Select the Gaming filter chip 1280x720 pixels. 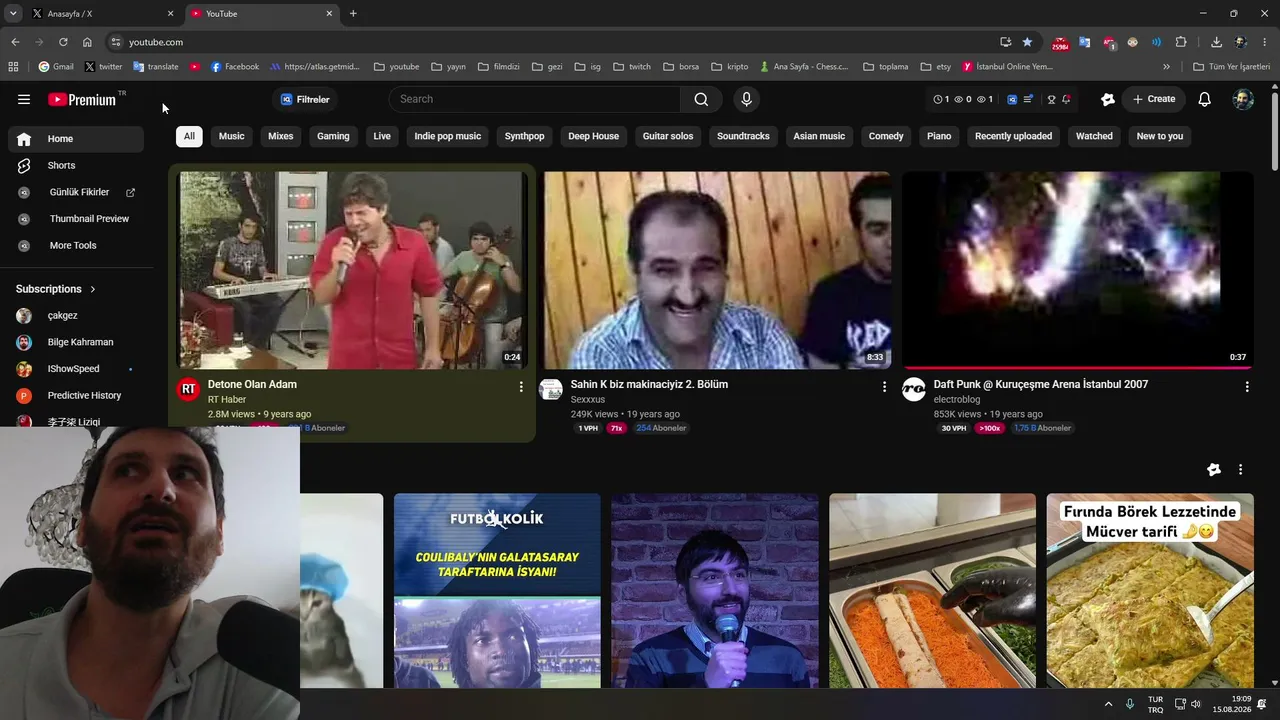(x=333, y=136)
